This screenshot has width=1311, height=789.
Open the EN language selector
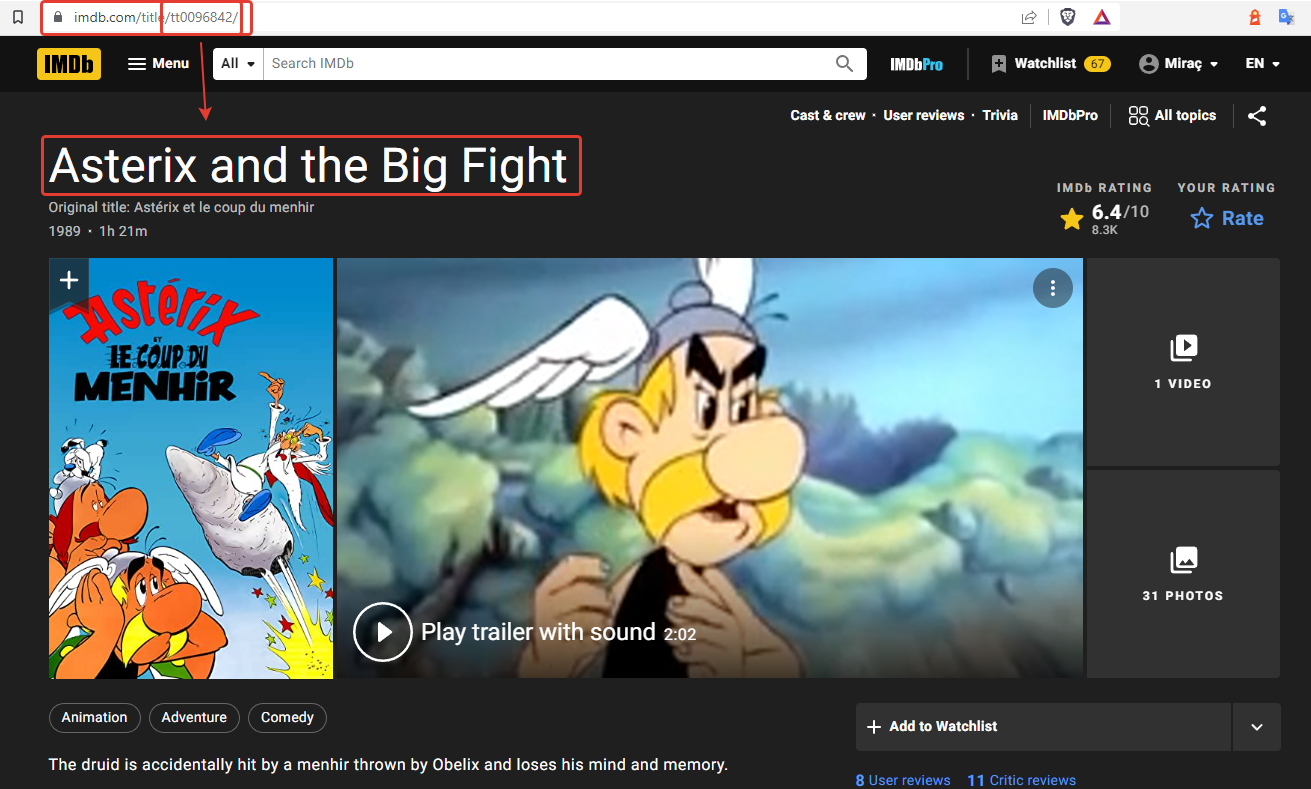click(x=1262, y=64)
